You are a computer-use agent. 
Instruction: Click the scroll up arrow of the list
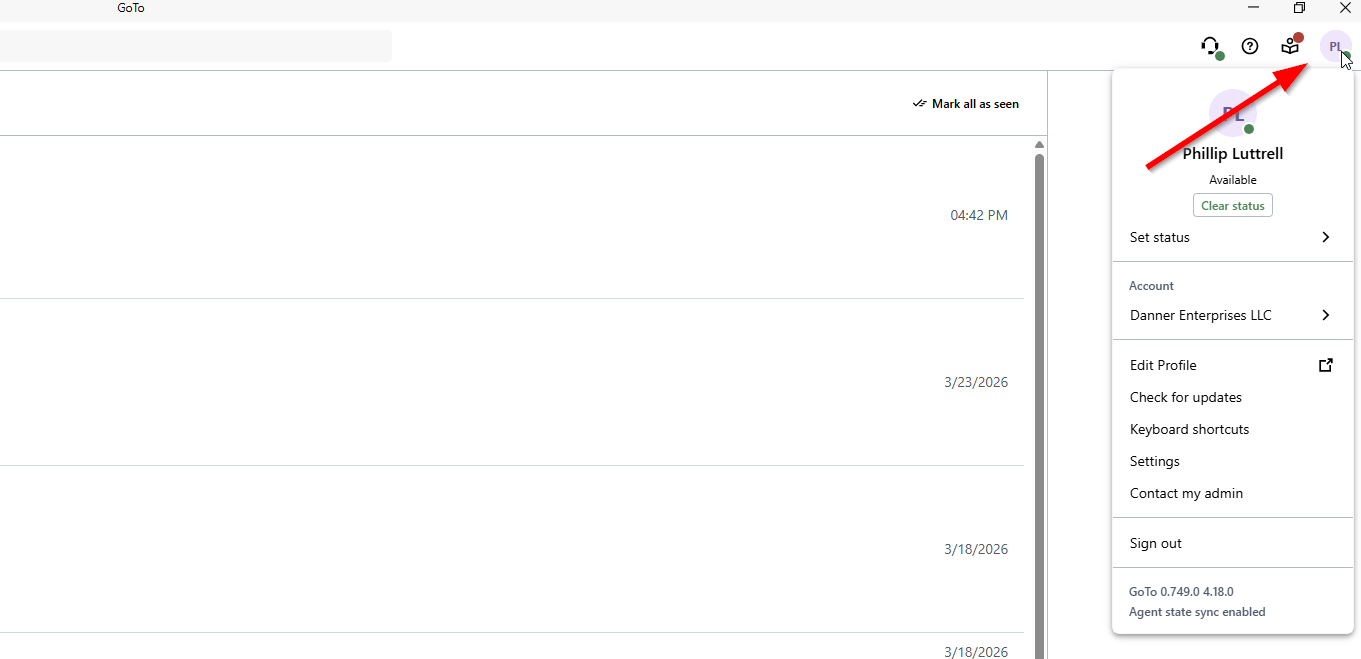[x=1039, y=145]
